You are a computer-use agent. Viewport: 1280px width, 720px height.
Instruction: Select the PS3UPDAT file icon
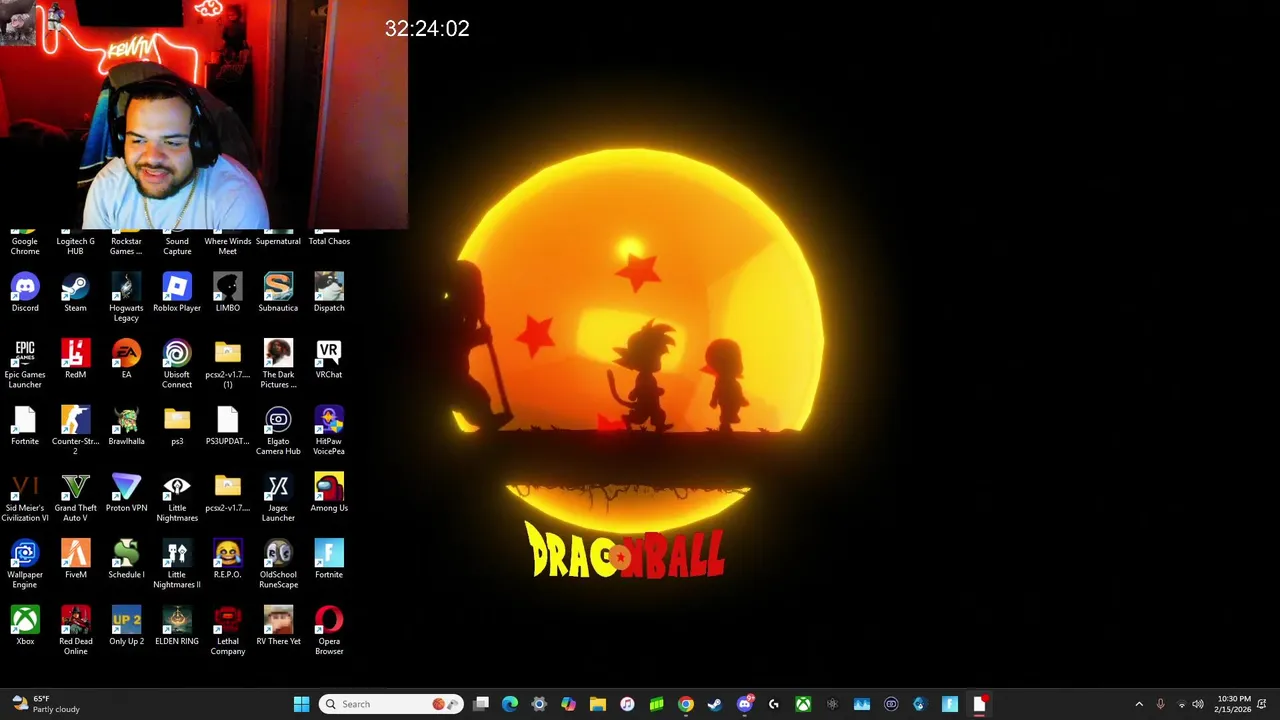pos(227,426)
